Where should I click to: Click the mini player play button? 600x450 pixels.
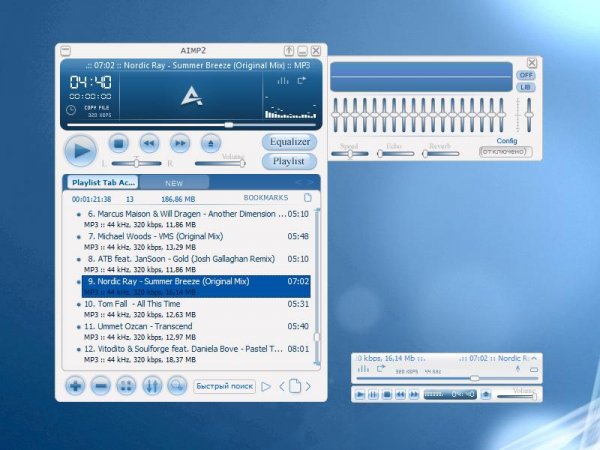pos(360,395)
